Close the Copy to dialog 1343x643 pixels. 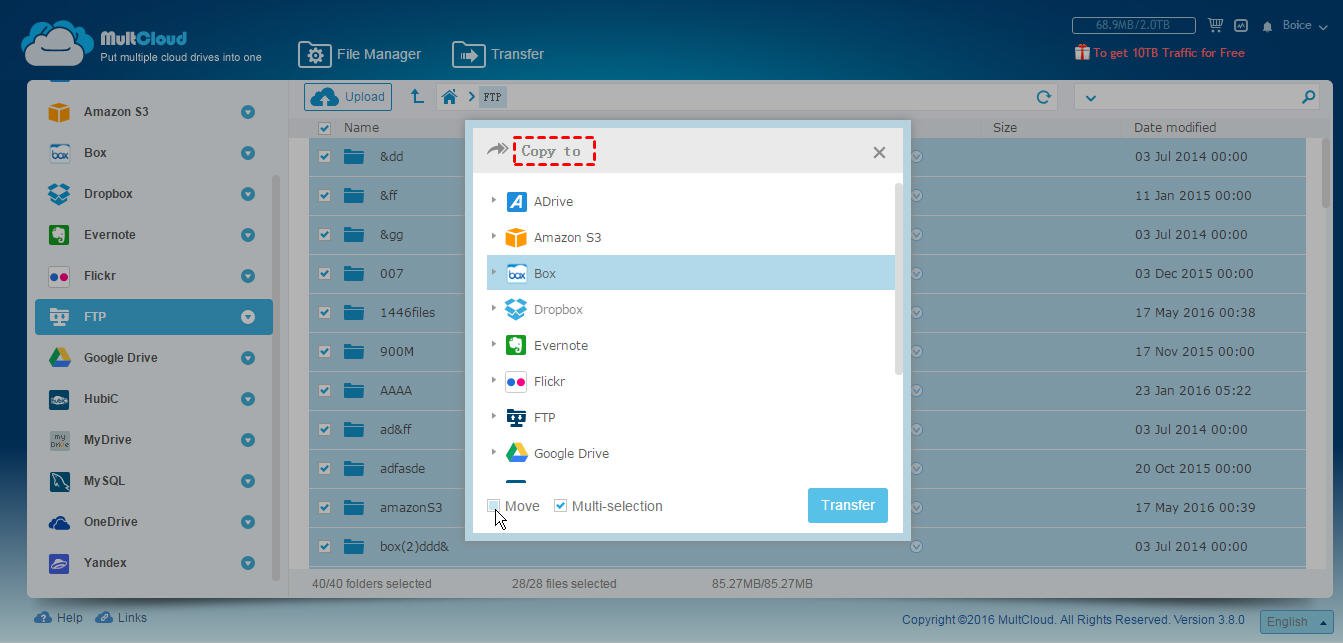[879, 152]
